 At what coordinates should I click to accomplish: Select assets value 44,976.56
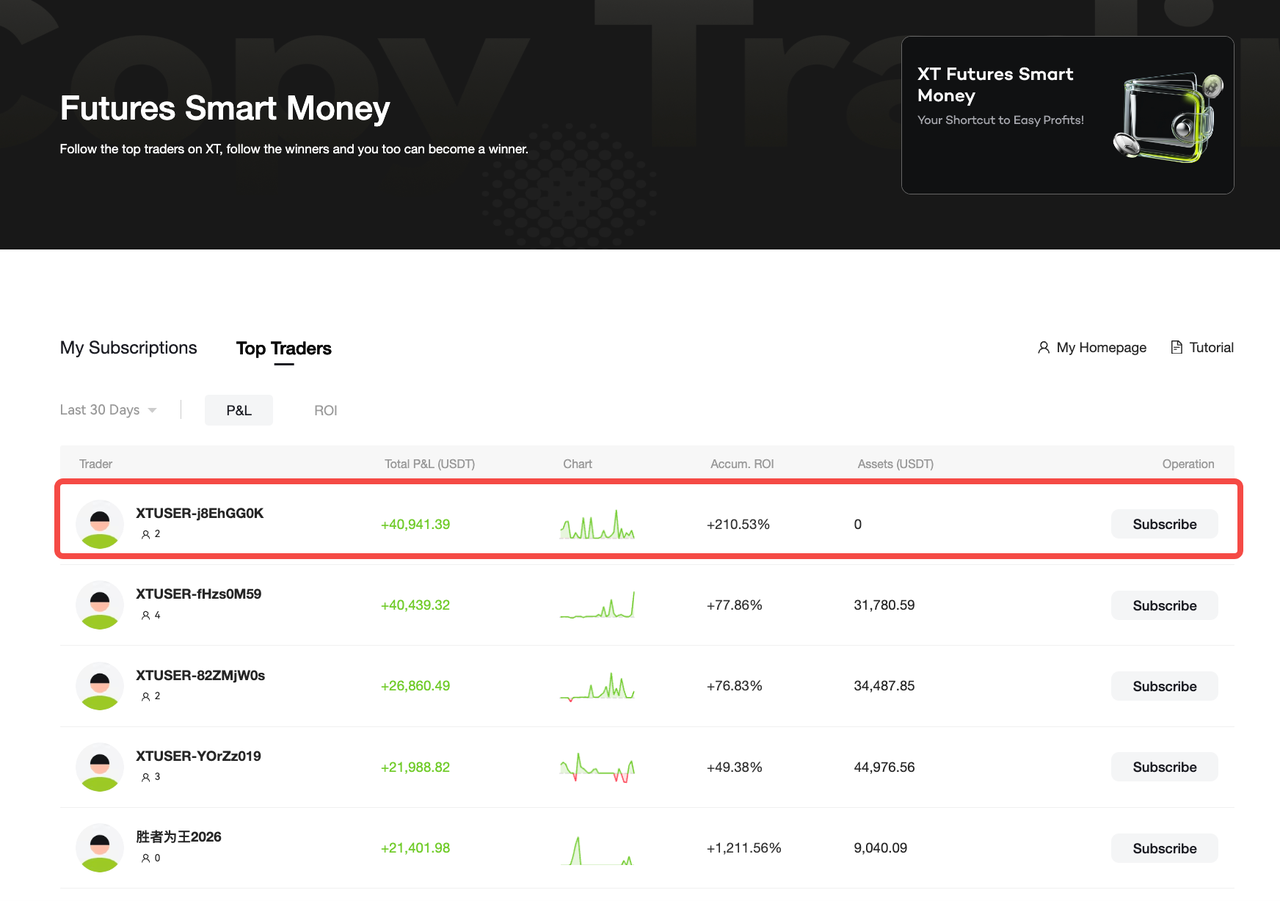click(x=884, y=767)
